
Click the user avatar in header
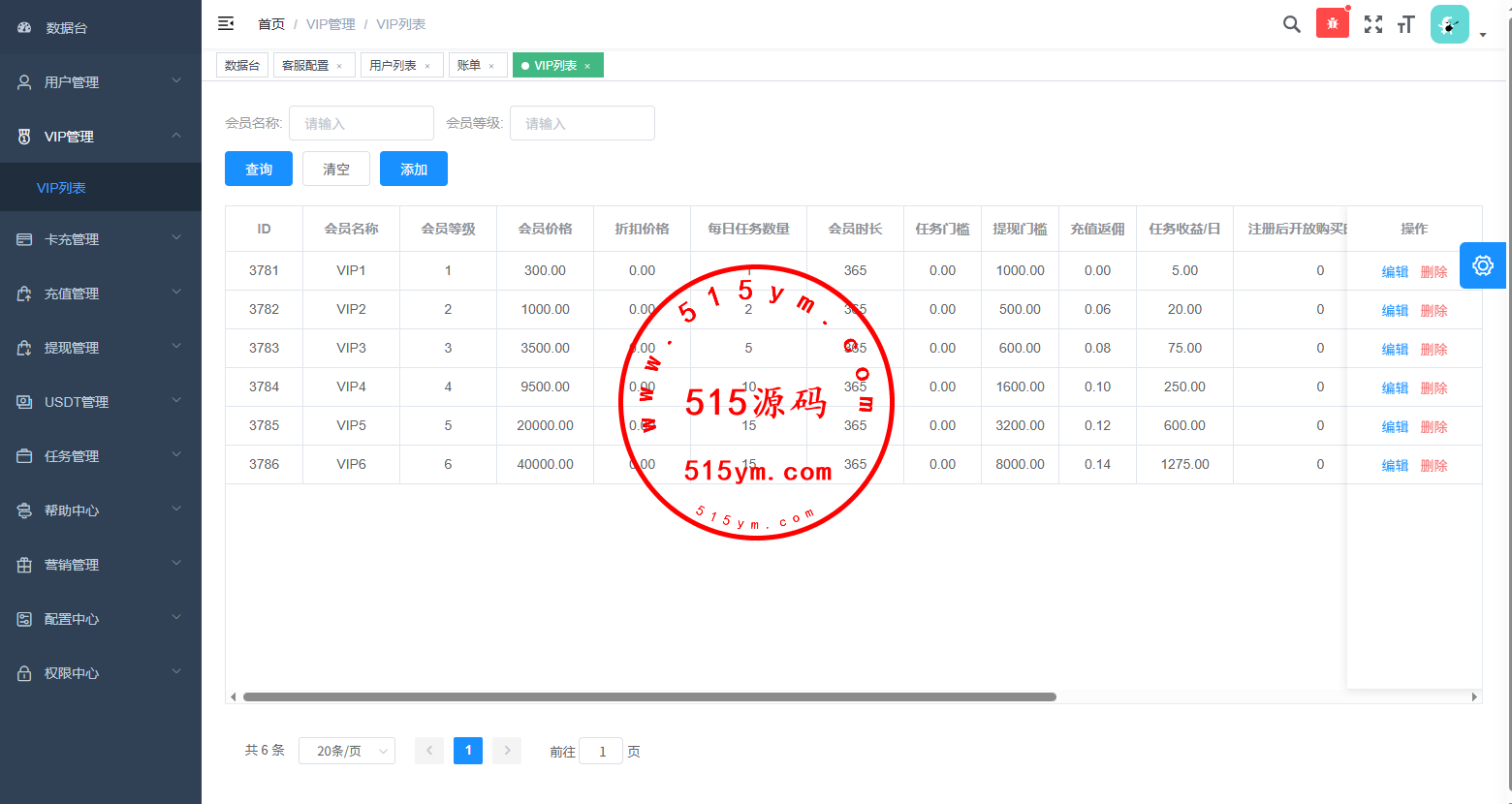pos(1449,24)
